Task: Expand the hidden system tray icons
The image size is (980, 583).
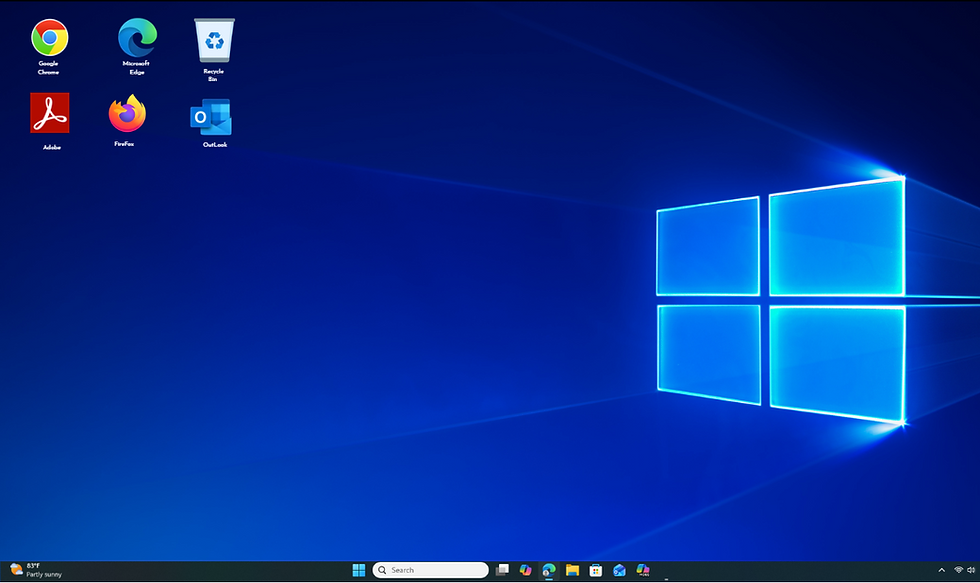Action: click(941, 570)
